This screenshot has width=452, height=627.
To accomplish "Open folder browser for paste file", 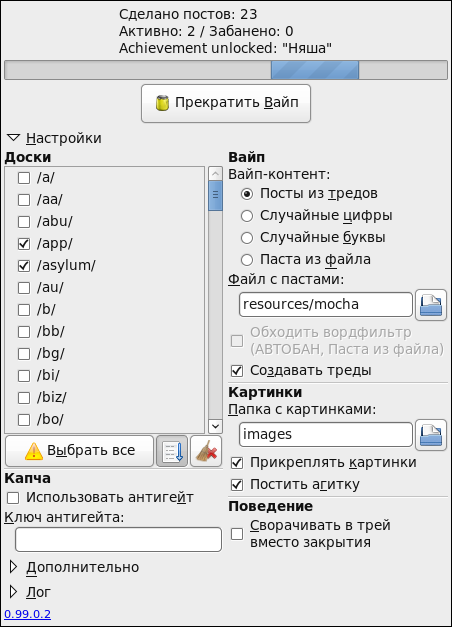I will (431, 305).
